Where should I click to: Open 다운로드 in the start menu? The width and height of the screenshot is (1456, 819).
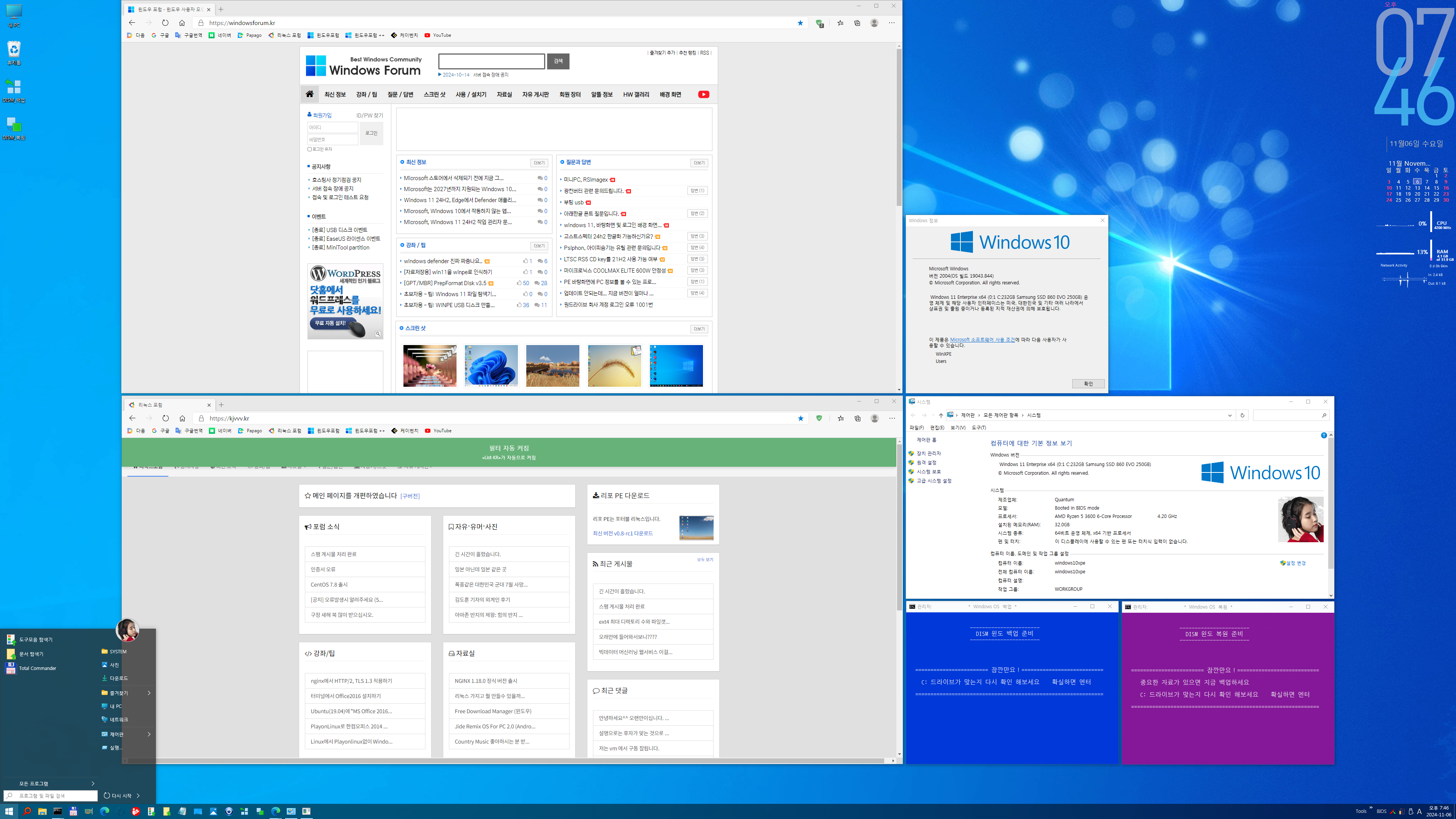[x=115, y=678]
